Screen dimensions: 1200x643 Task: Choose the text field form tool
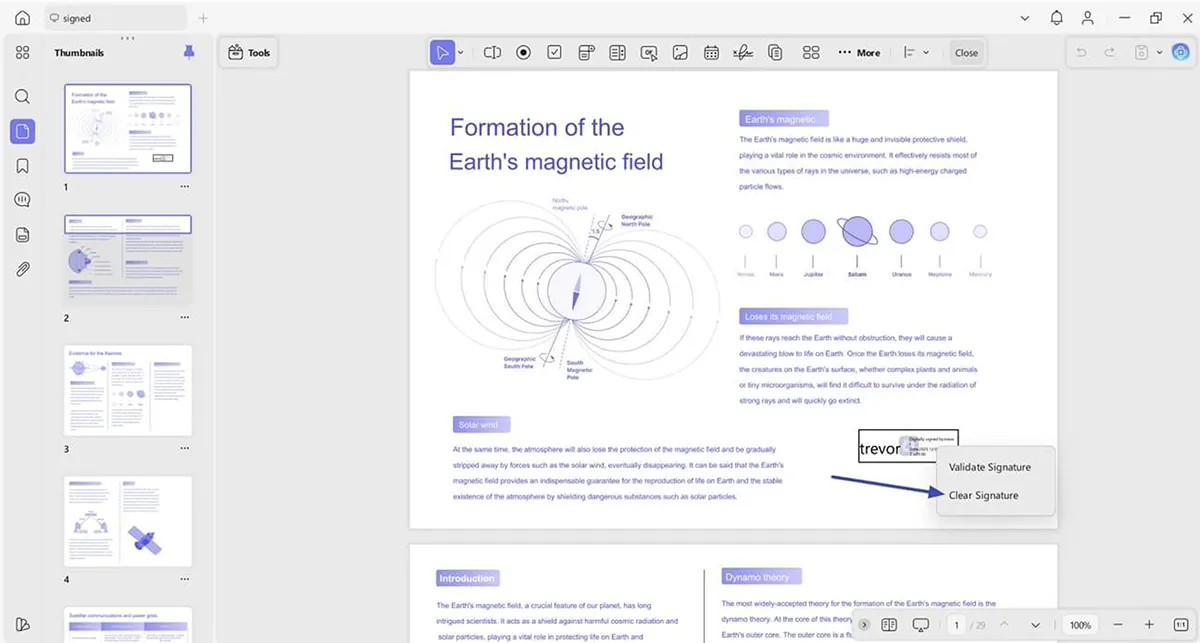492,53
